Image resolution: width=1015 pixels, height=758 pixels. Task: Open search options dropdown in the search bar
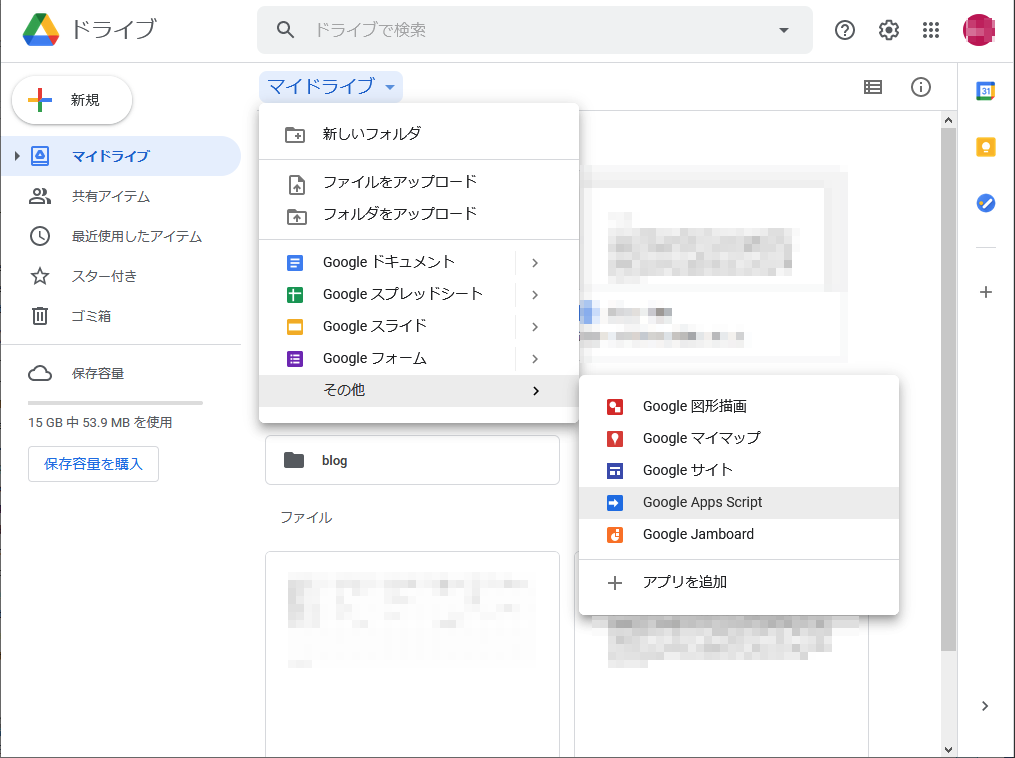point(782,30)
